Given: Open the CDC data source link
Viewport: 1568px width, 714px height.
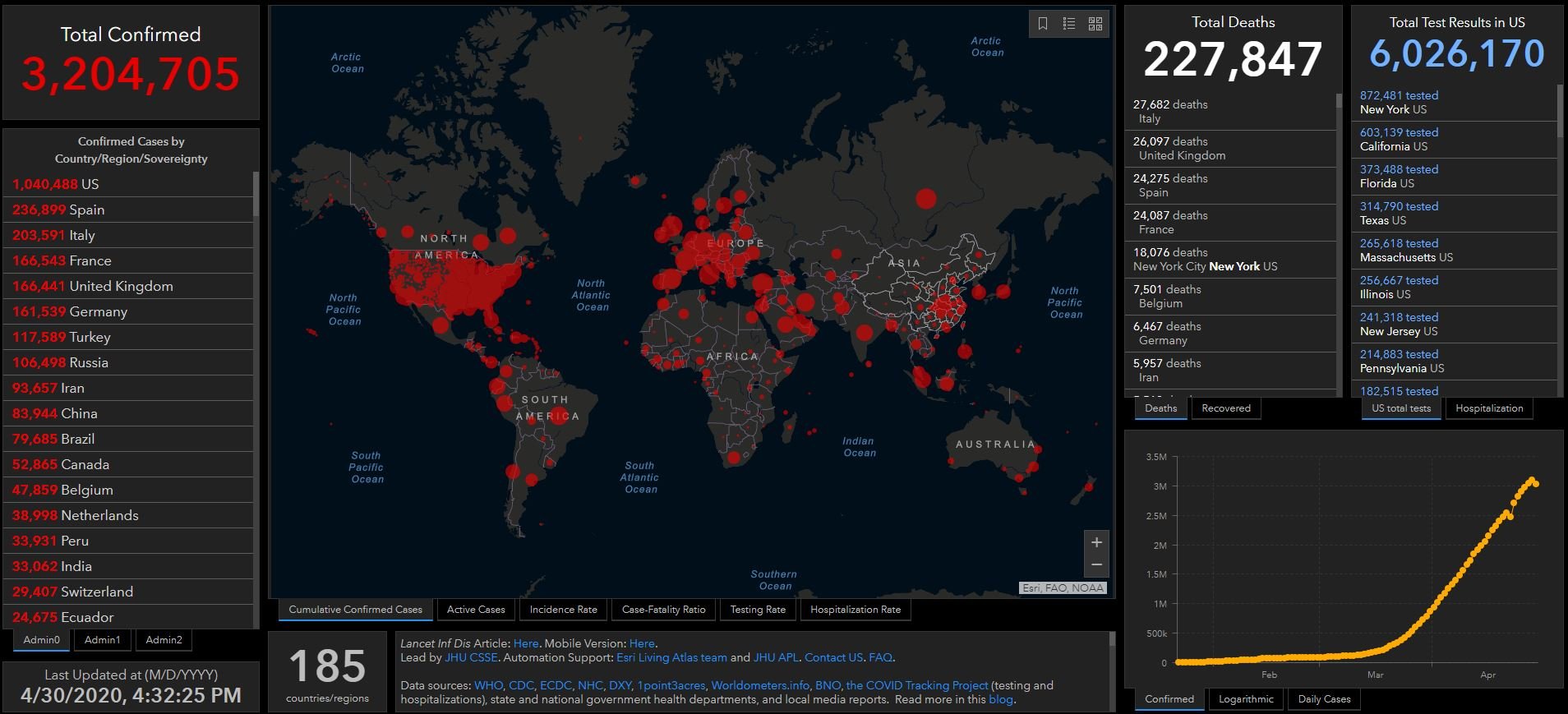Looking at the screenshot, I should (x=521, y=685).
